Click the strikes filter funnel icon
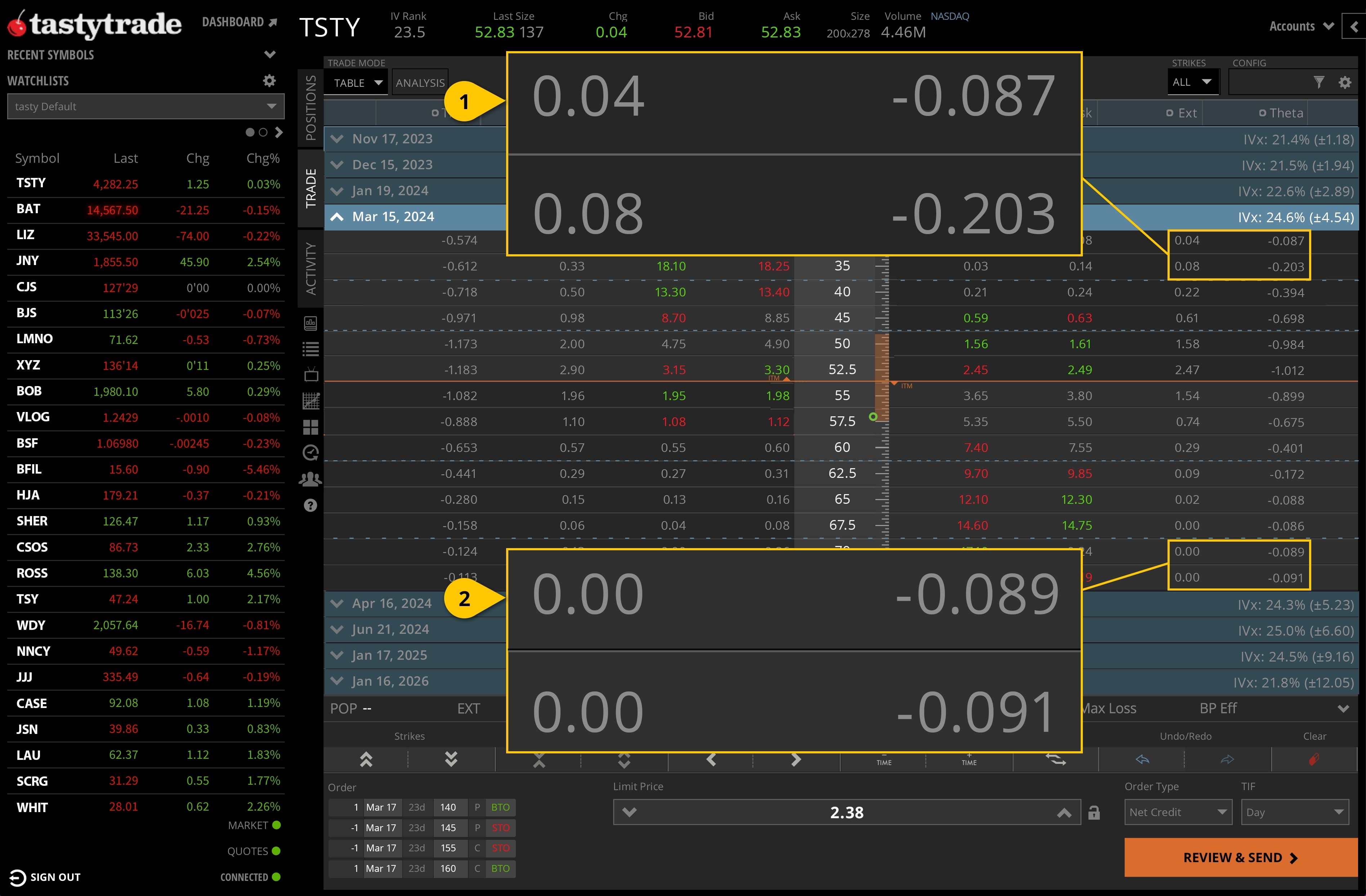 [1319, 82]
